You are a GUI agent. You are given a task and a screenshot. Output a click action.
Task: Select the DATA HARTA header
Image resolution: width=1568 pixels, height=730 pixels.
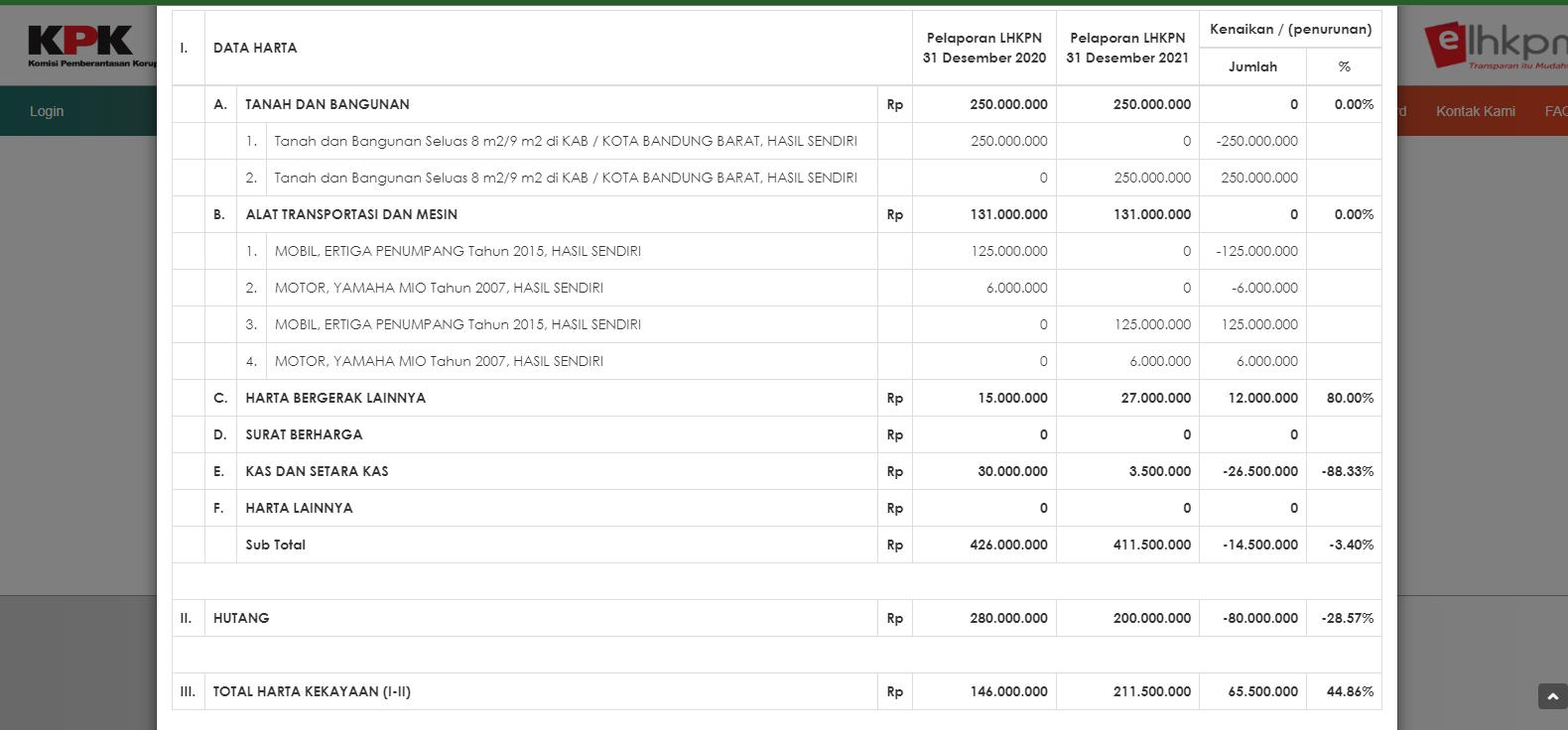(255, 48)
